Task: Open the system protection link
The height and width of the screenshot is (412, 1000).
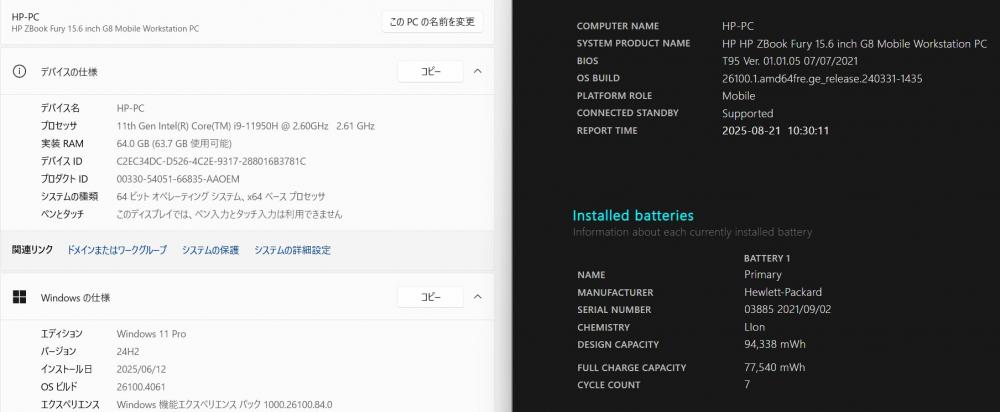Action: coord(210,250)
